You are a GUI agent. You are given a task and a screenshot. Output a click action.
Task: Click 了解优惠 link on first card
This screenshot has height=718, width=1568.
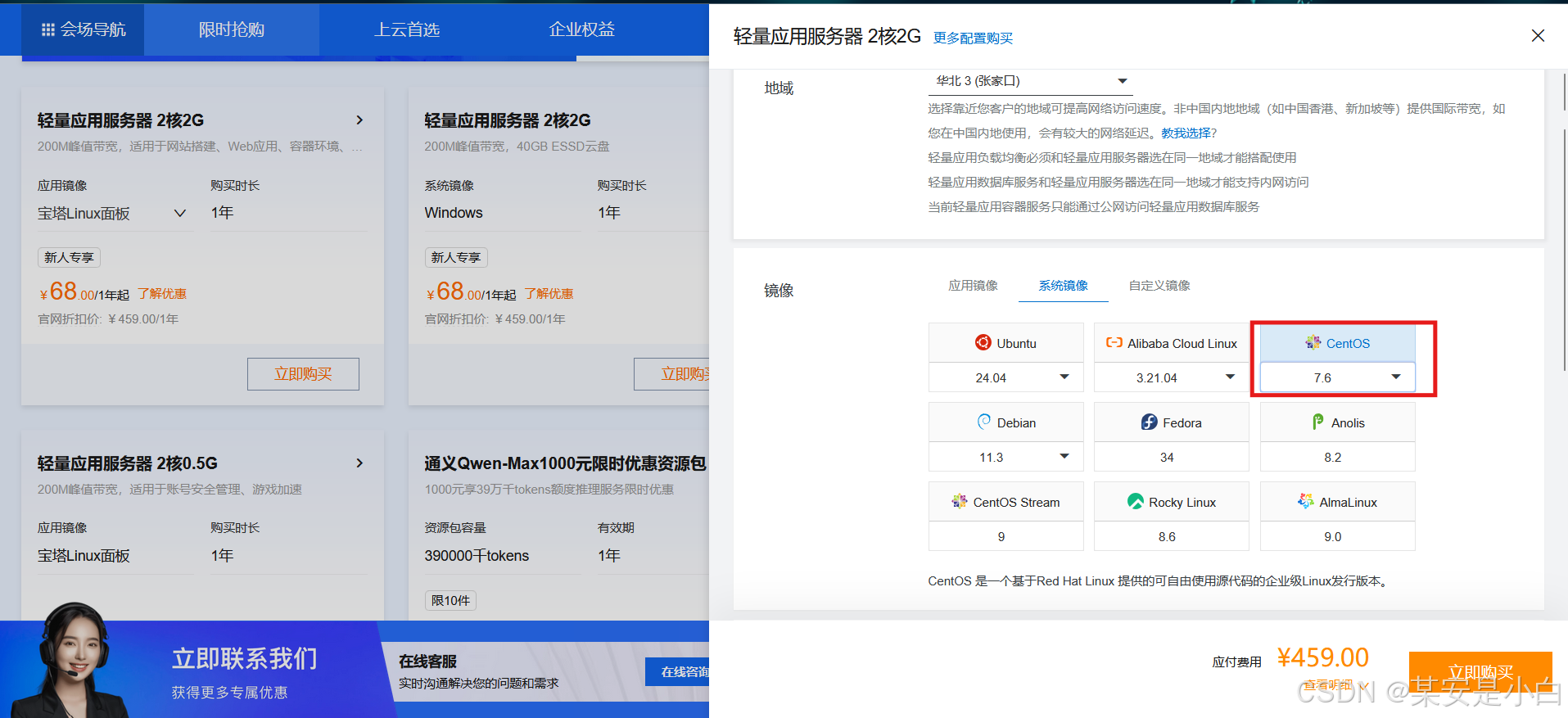162,293
